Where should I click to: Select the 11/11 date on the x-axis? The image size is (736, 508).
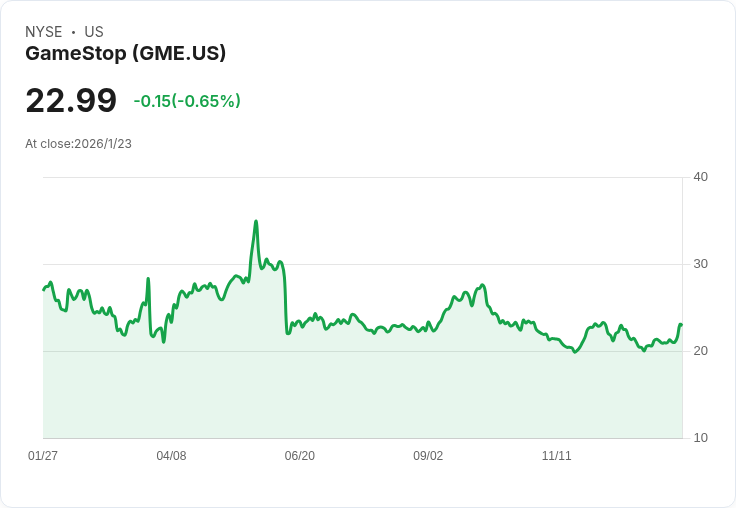point(556,456)
